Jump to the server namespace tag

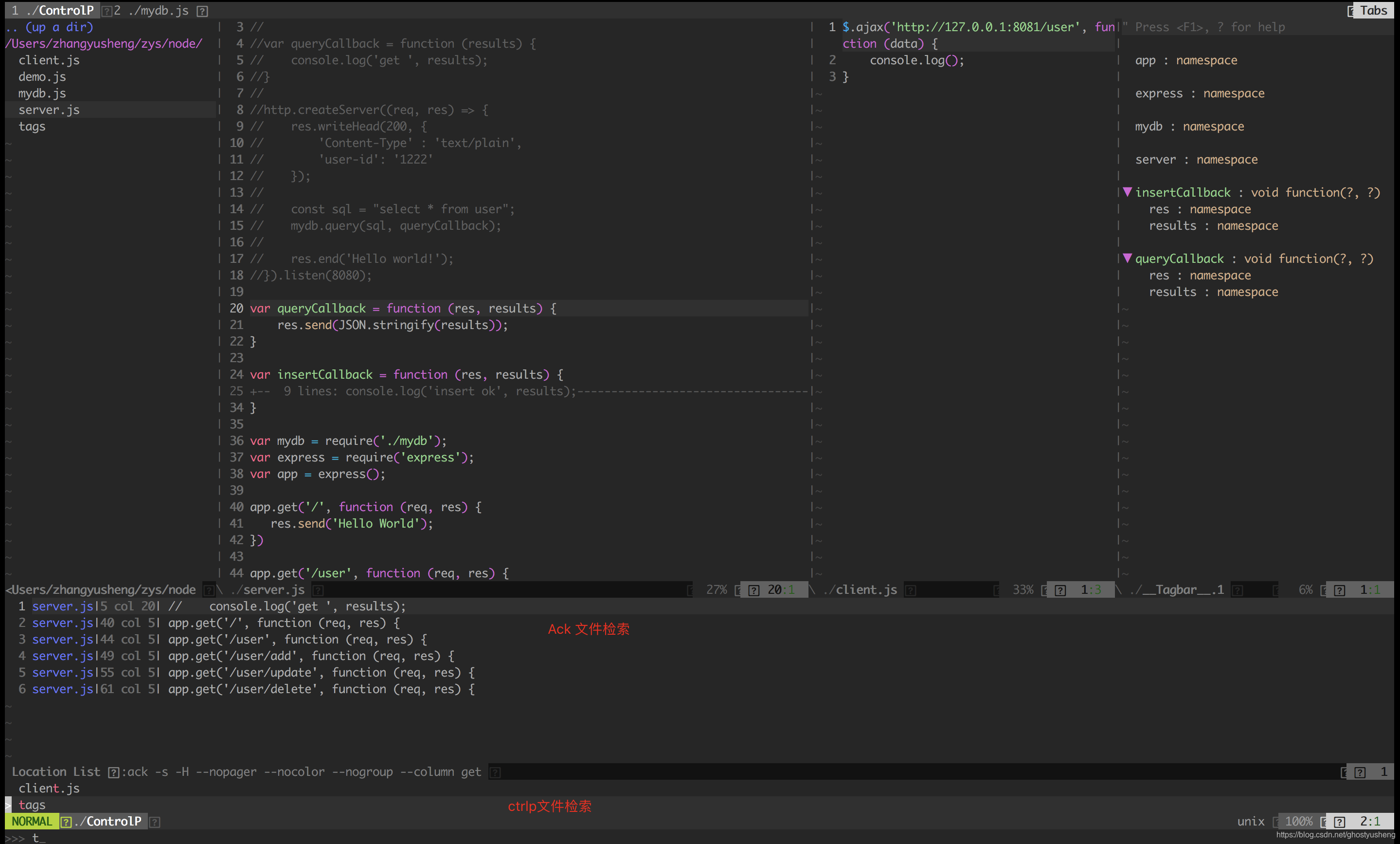coord(1196,159)
